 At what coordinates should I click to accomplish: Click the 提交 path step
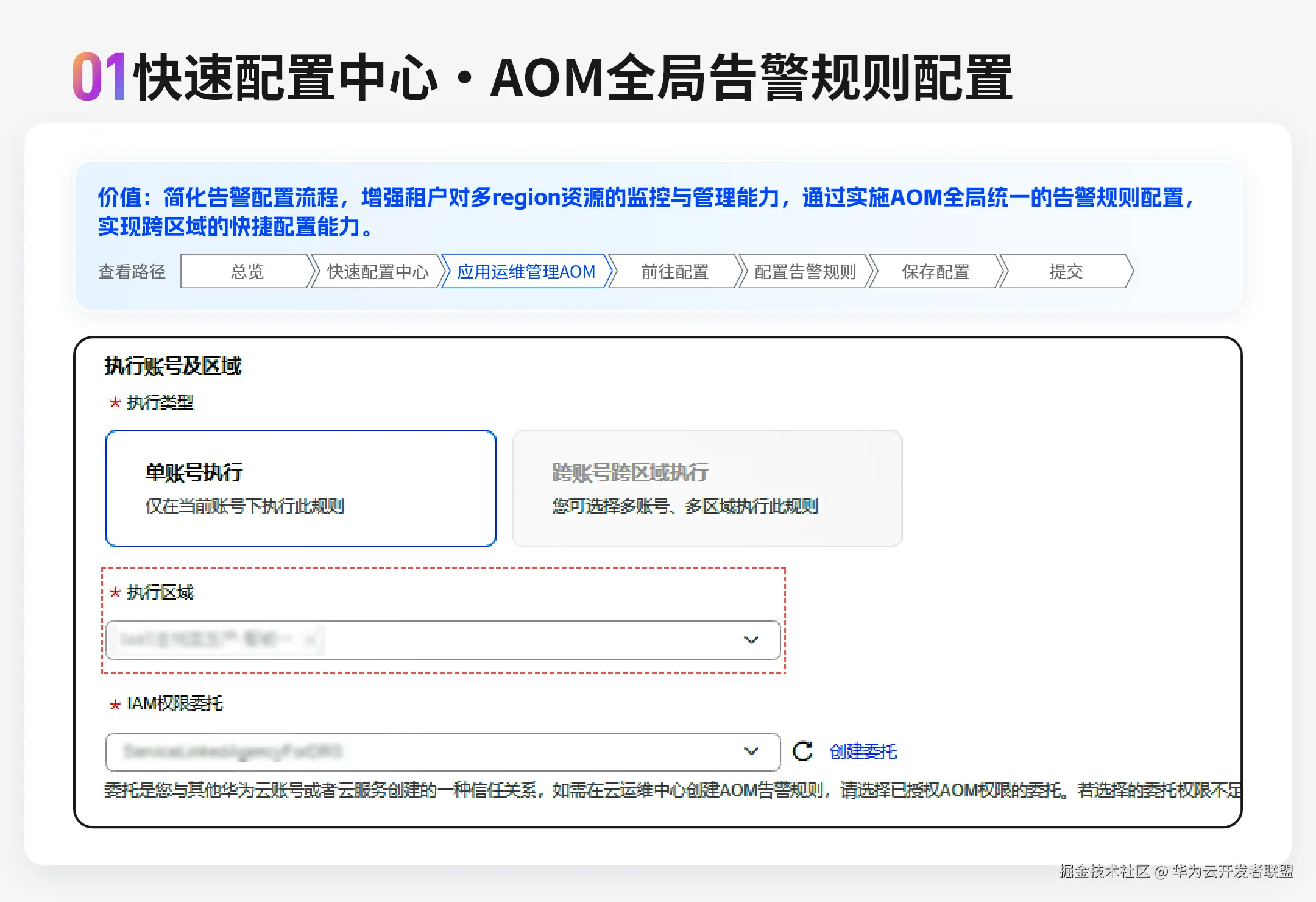[1066, 271]
